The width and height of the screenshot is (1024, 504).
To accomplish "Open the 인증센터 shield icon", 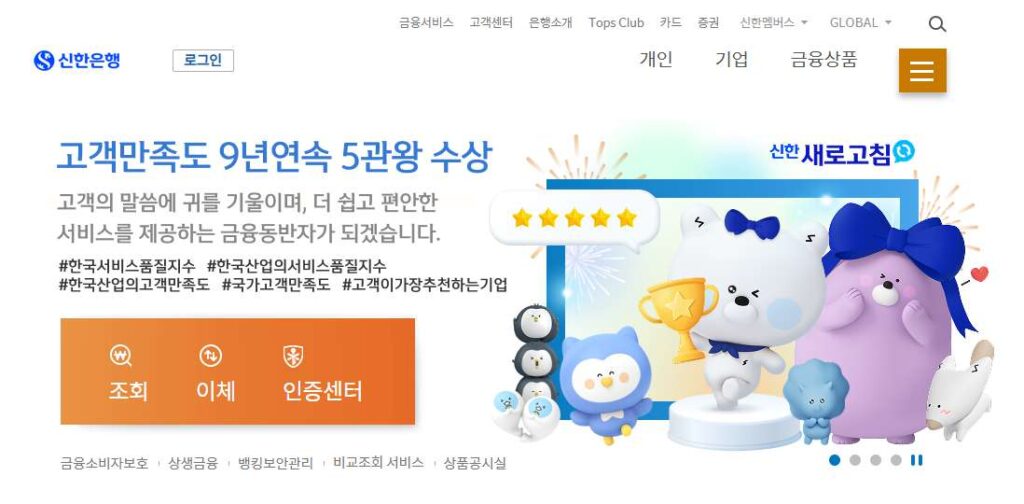I will click(293, 356).
